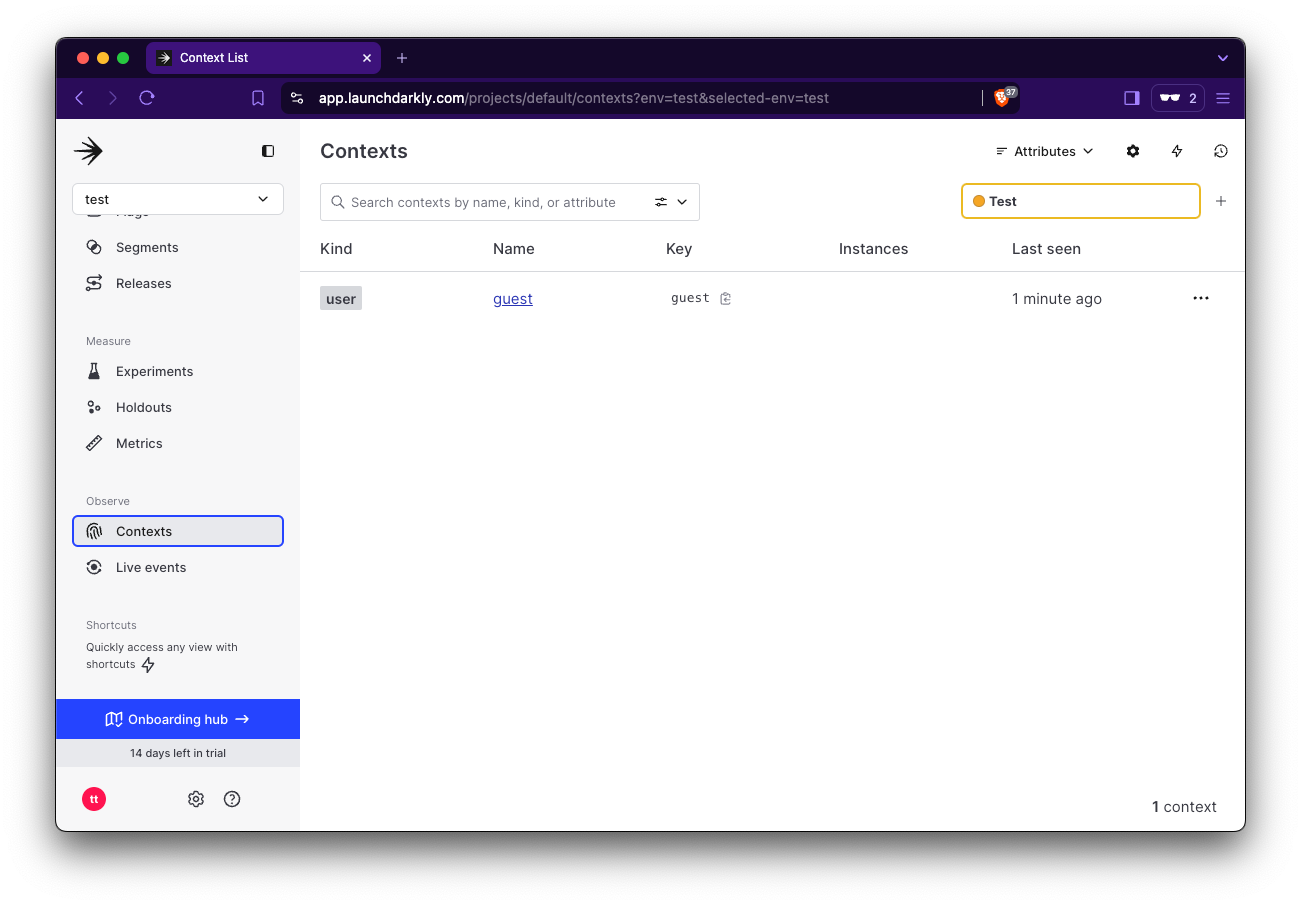The image size is (1301, 905).
Task: Open the Attributes dropdown
Action: pos(1044,151)
